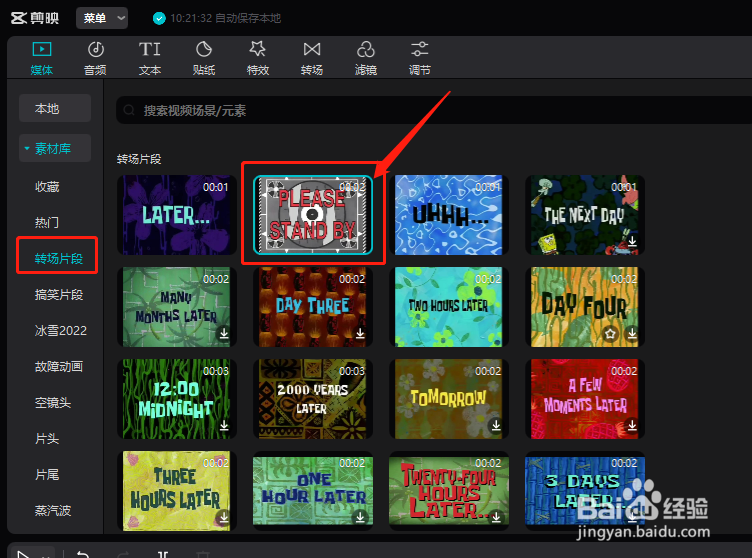Open the 转场 transitions tab
The height and width of the screenshot is (558, 752).
312,58
